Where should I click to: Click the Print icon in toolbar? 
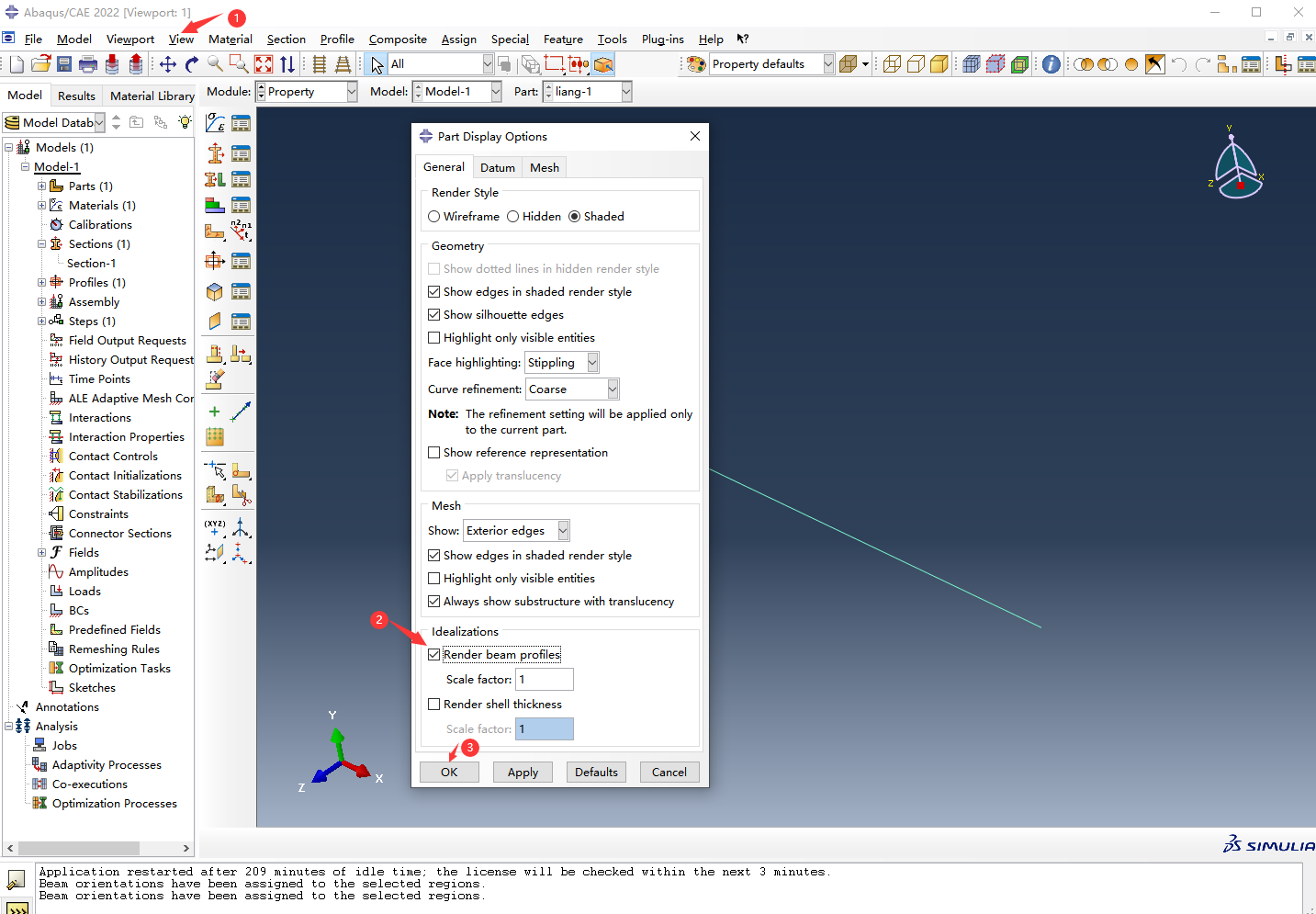(88, 64)
